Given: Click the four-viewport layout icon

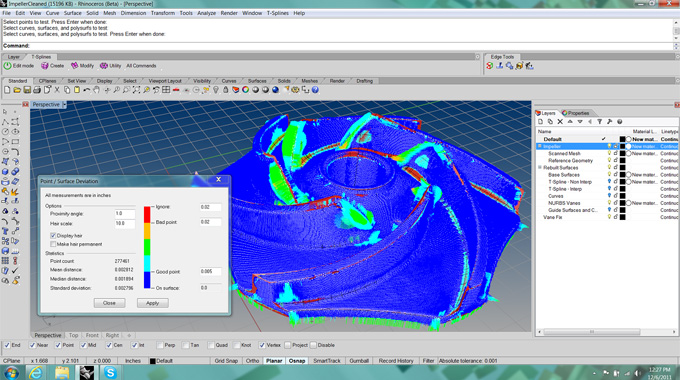Looking at the screenshot, I should coord(166,90).
